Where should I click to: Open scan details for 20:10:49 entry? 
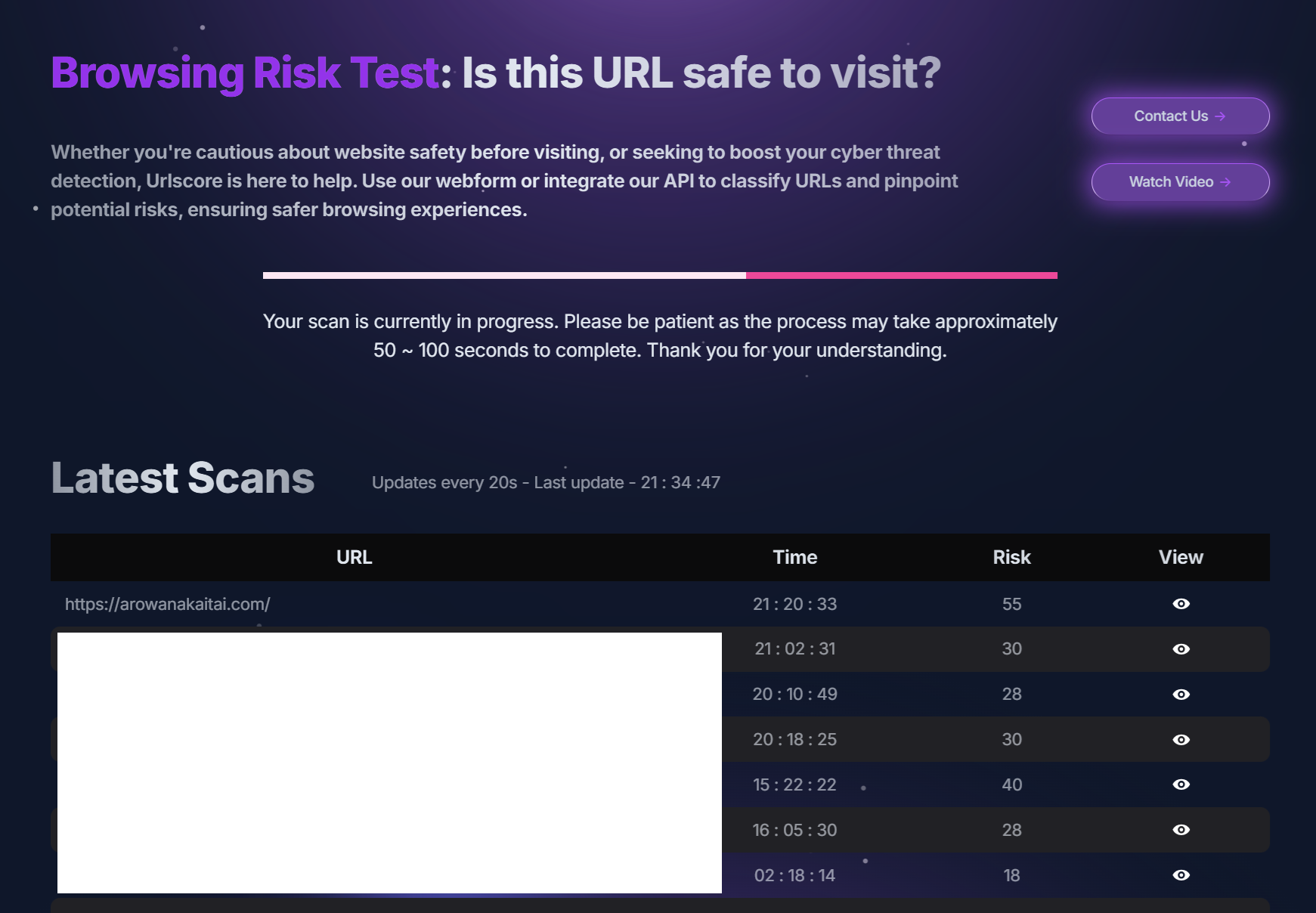[x=1181, y=695]
